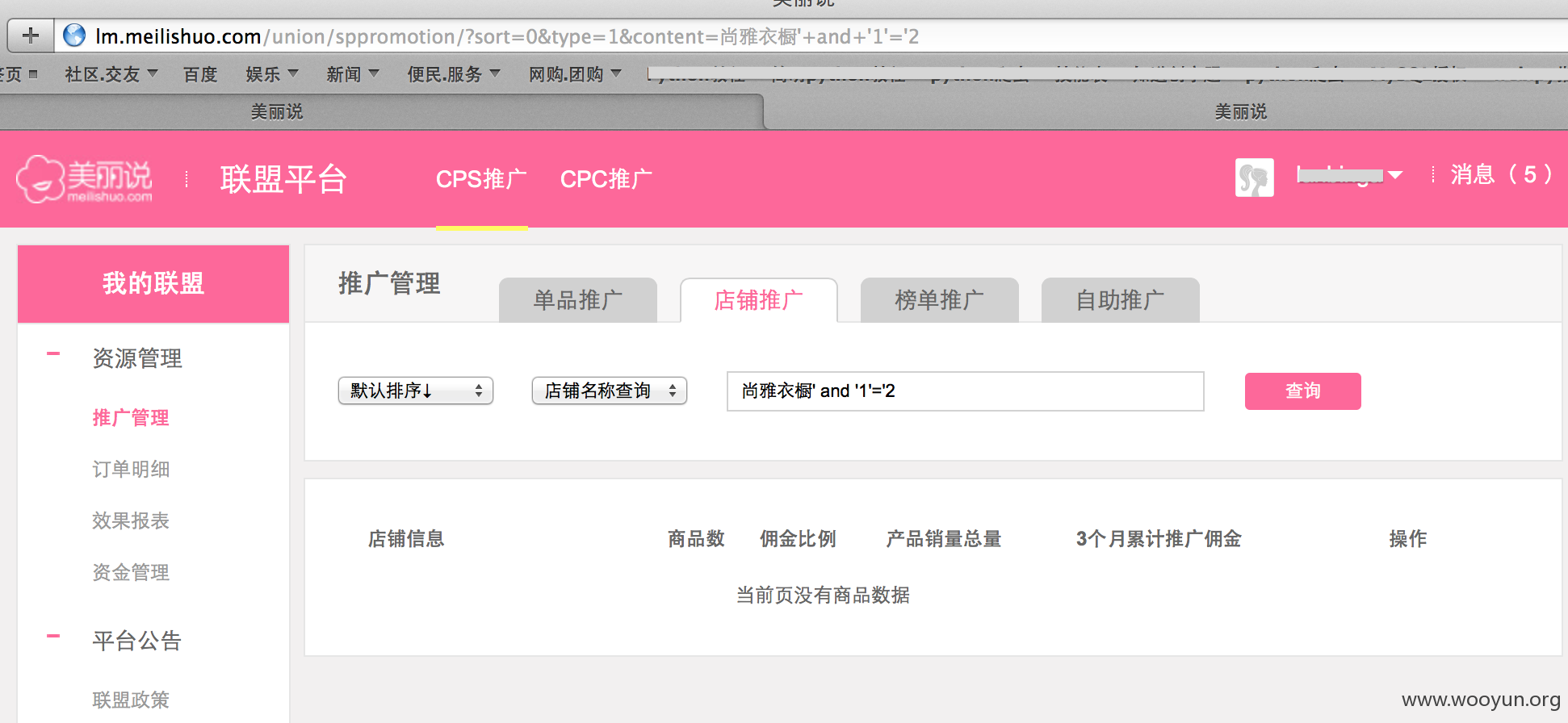Click the shop name search field
The height and width of the screenshot is (723, 1568).
click(966, 391)
